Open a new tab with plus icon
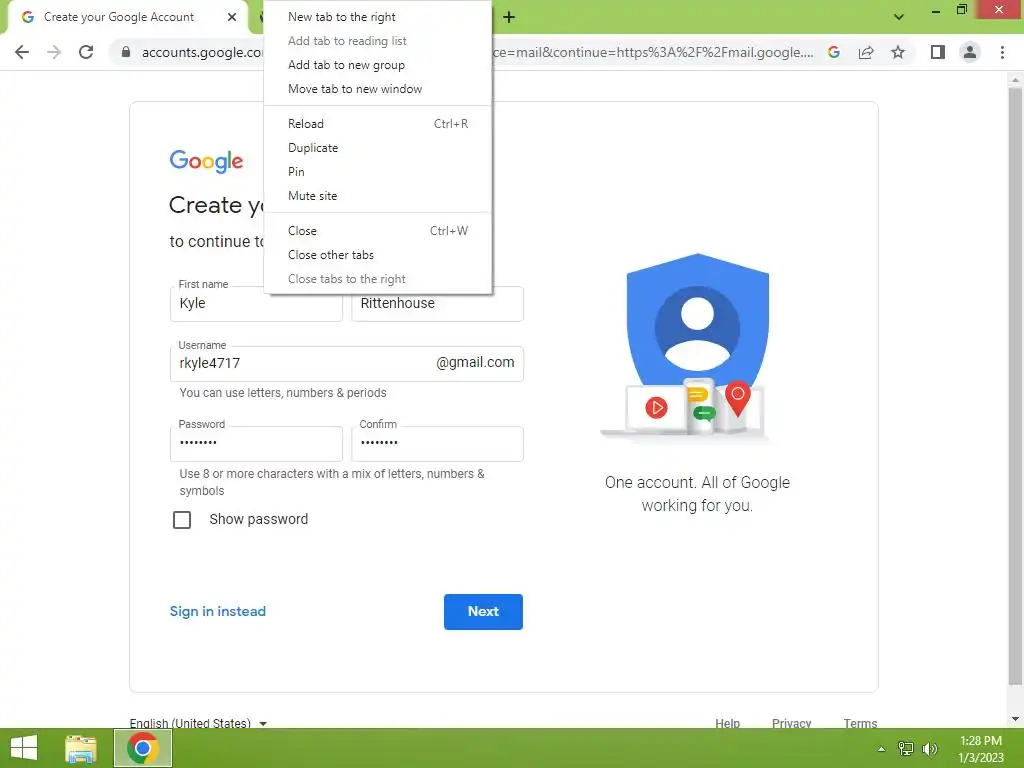Viewport: 1024px width, 768px height. pyautogui.click(x=509, y=17)
